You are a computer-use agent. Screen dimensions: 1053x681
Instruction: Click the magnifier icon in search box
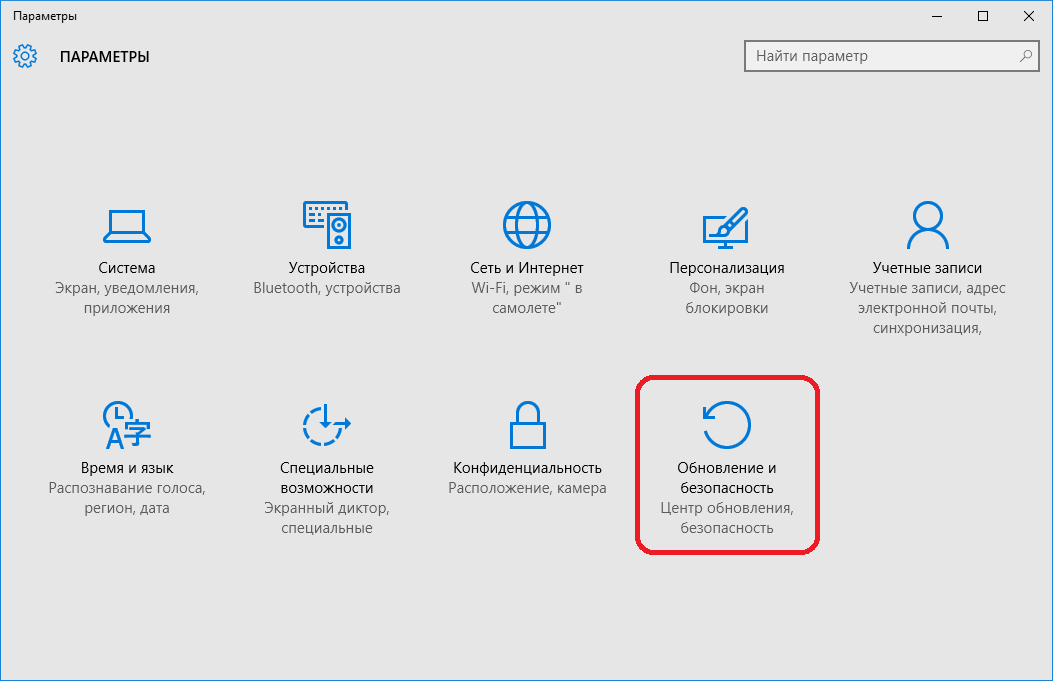1025,56
